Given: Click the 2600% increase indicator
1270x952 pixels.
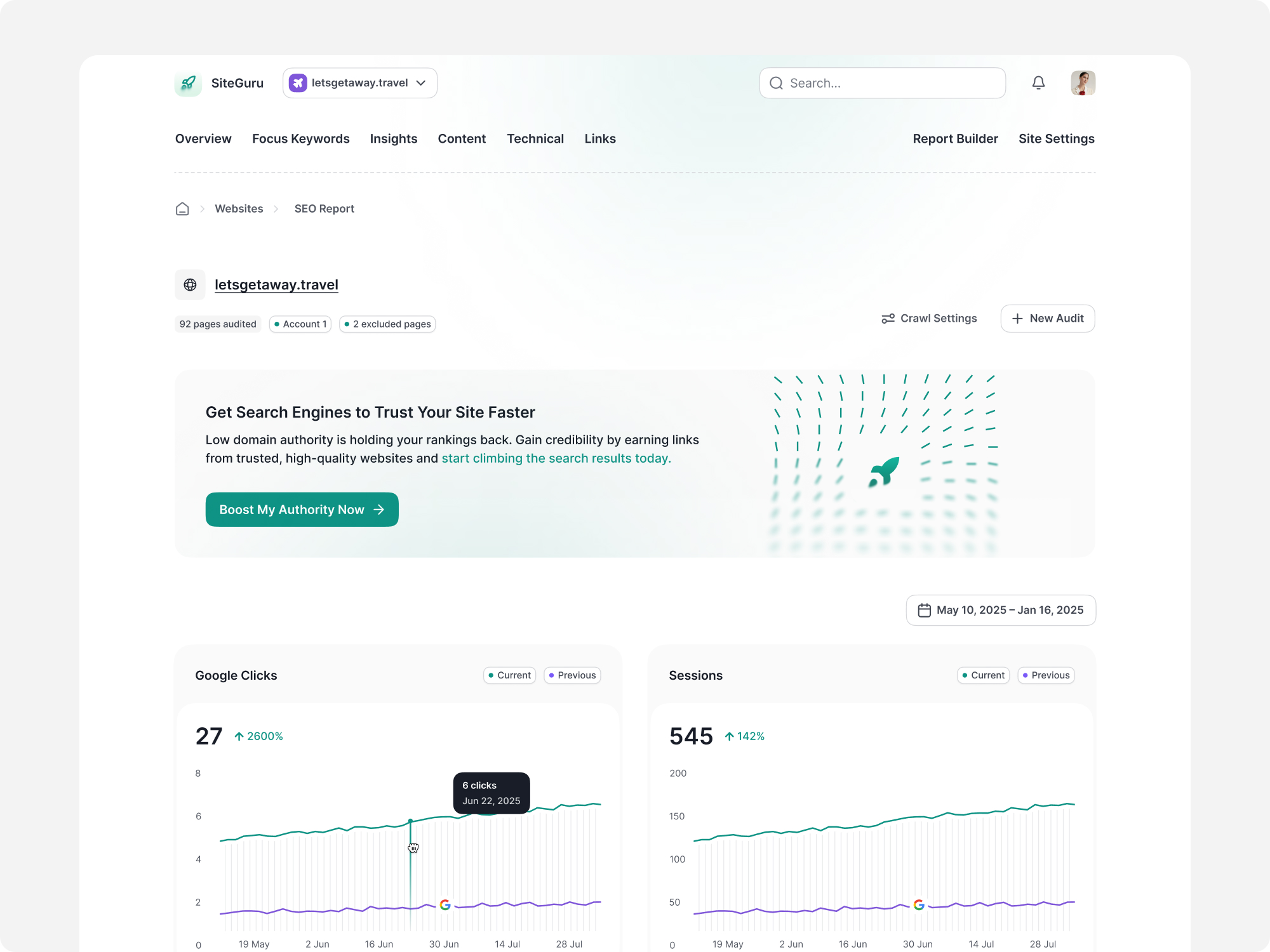Looking at the screenshot, I should tap(258, 736).
